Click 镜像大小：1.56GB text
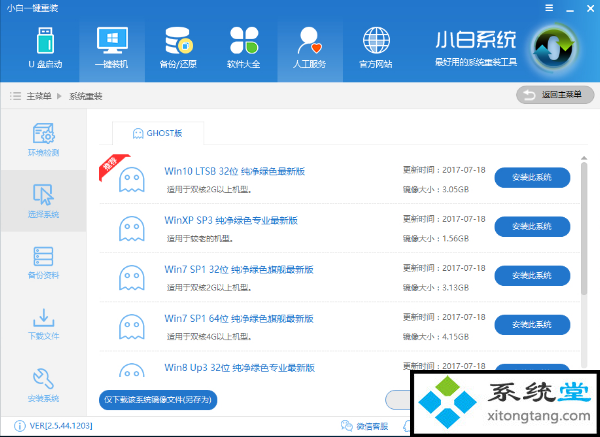Image resolution: width=600 pixels, height=437 pixels. pos(436,238)
